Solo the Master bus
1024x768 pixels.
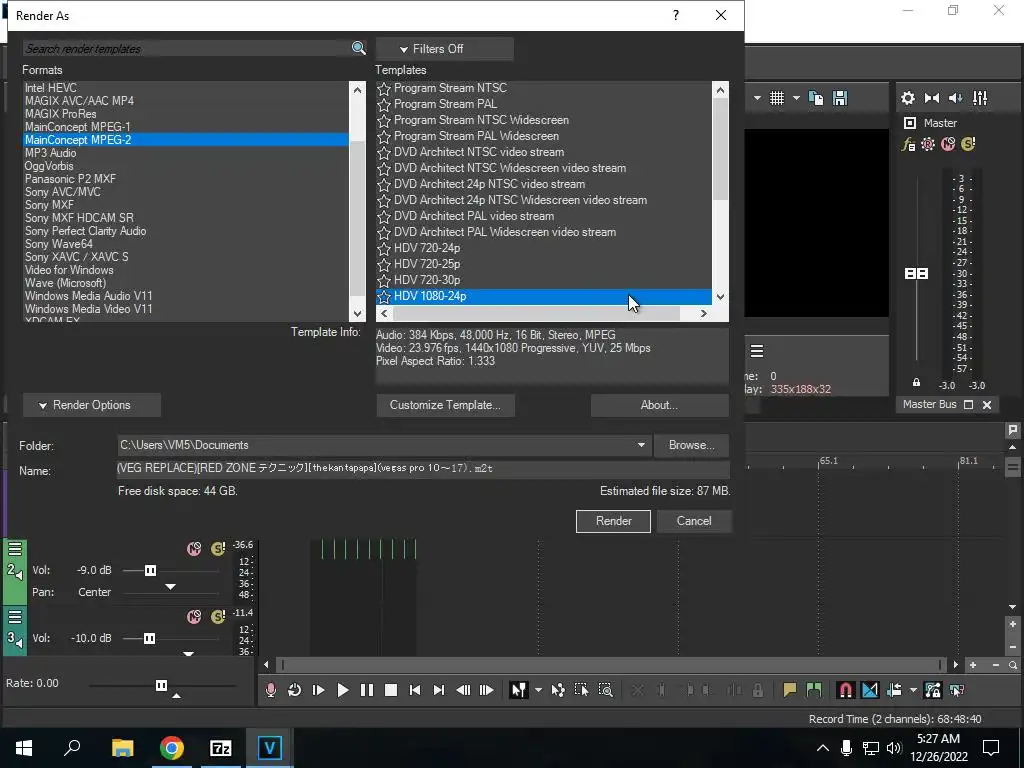click(968, 144)
